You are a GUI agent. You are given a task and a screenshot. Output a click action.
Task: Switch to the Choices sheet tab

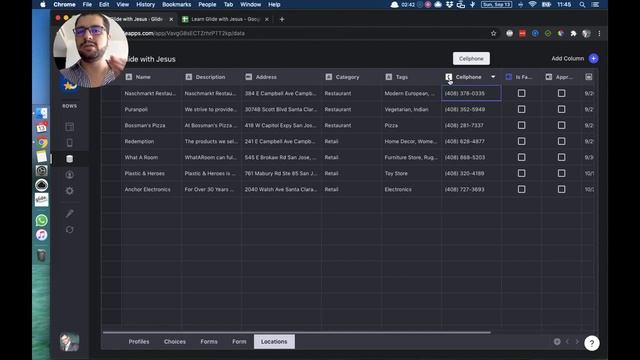(175, 342)
